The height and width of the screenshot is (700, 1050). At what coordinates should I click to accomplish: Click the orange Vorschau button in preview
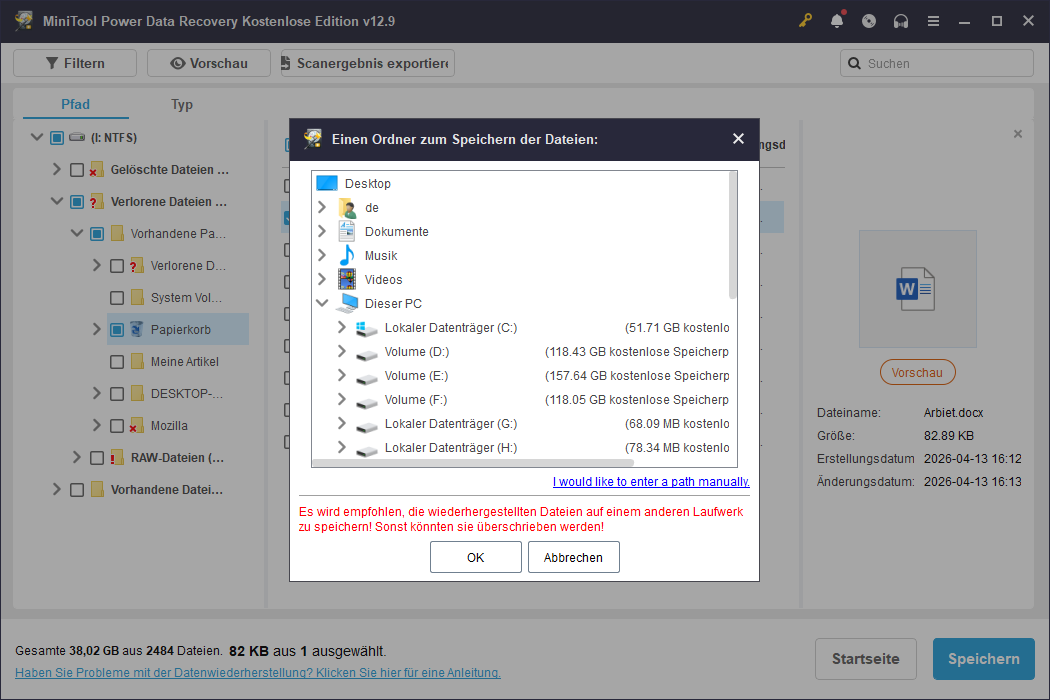point(917,372)
